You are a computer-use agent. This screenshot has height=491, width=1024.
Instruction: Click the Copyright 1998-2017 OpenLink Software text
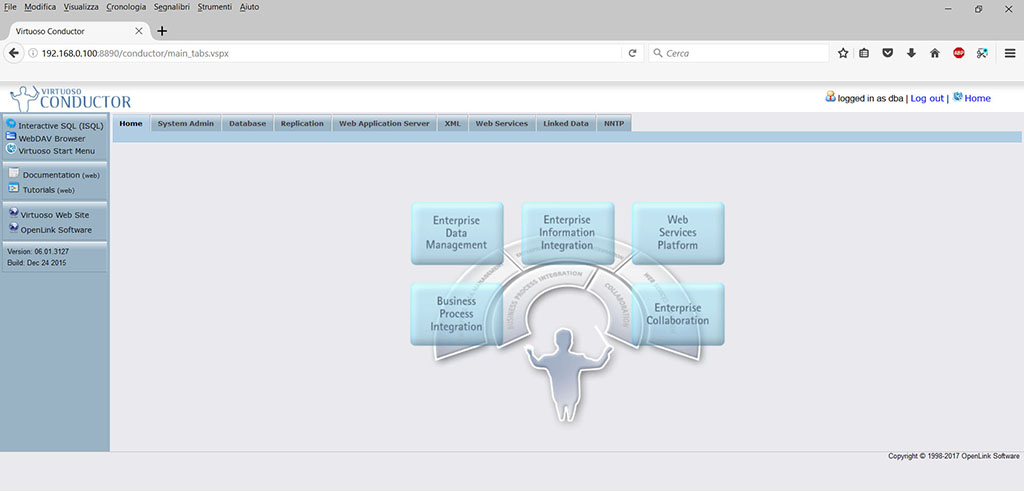tap(953, 456)
